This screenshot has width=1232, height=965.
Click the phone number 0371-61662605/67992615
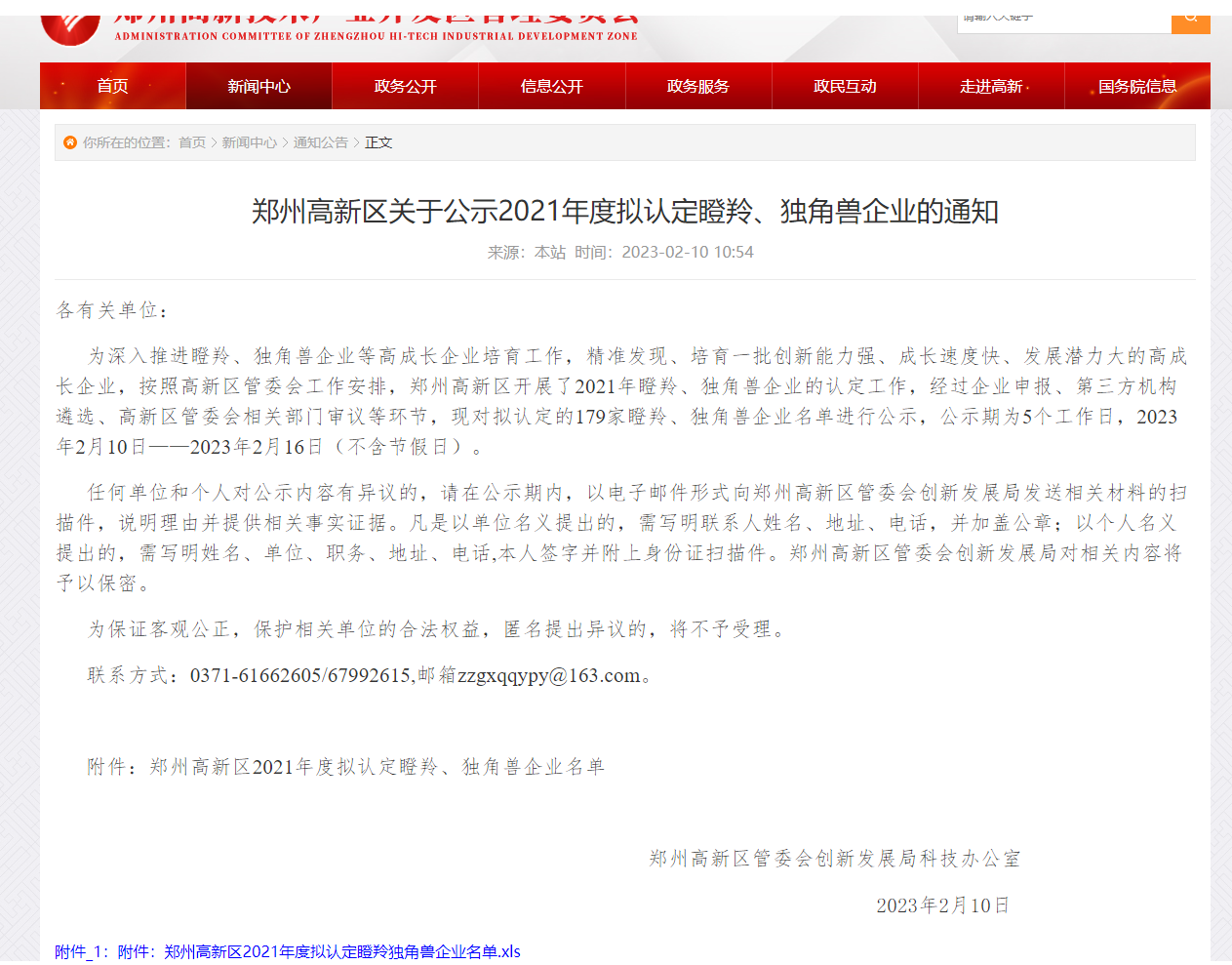click(x=300, y=675)
